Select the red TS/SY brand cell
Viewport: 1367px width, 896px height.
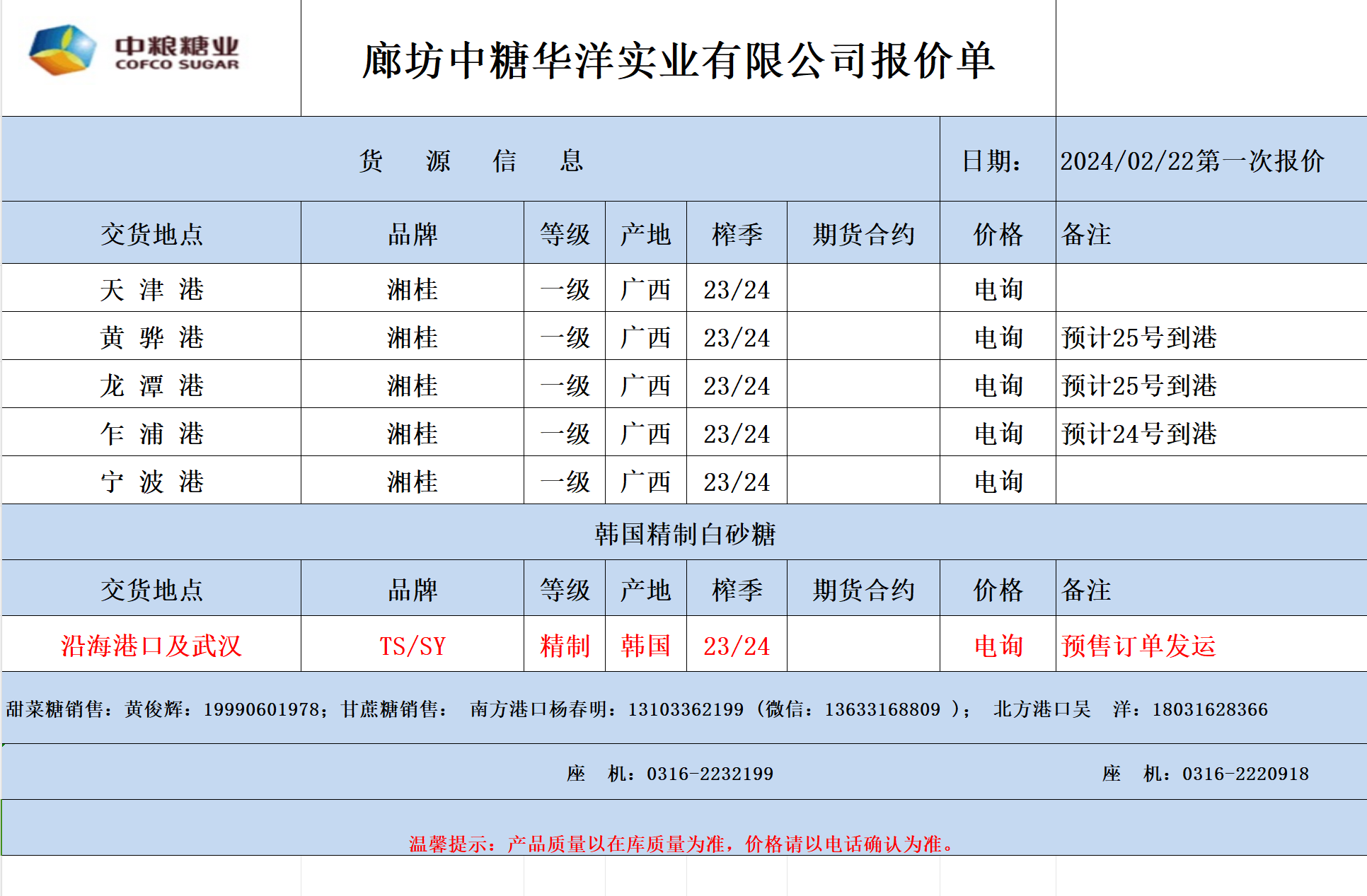click(x=413, y=646)
